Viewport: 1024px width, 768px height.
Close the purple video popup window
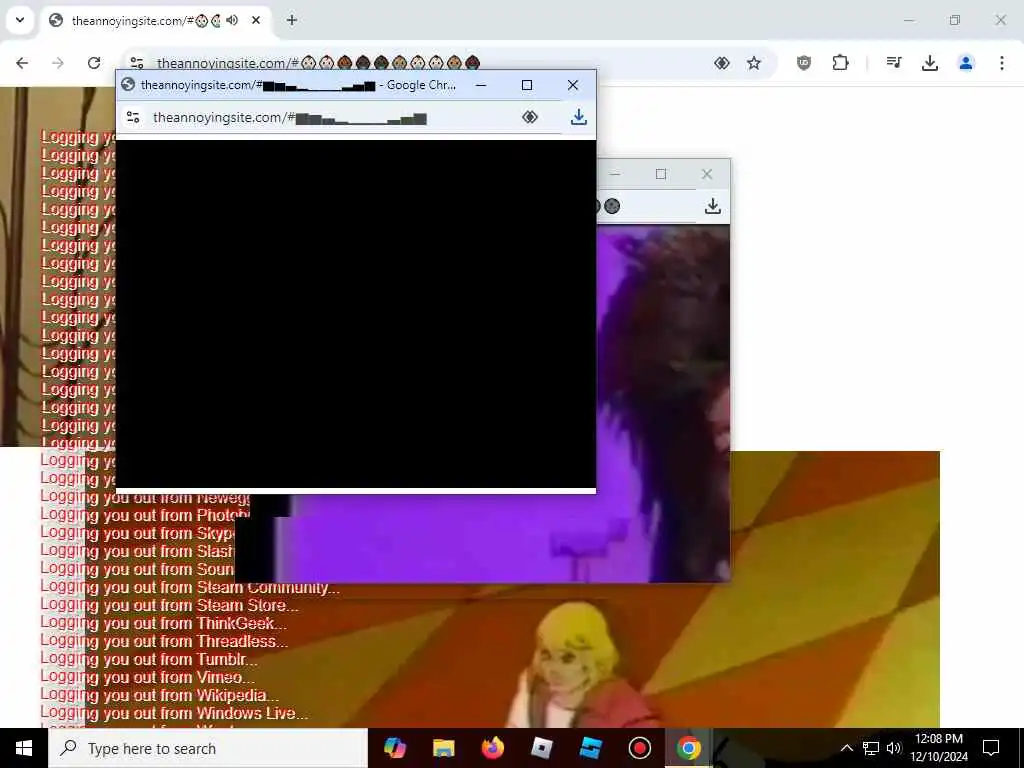coord(707,174)
